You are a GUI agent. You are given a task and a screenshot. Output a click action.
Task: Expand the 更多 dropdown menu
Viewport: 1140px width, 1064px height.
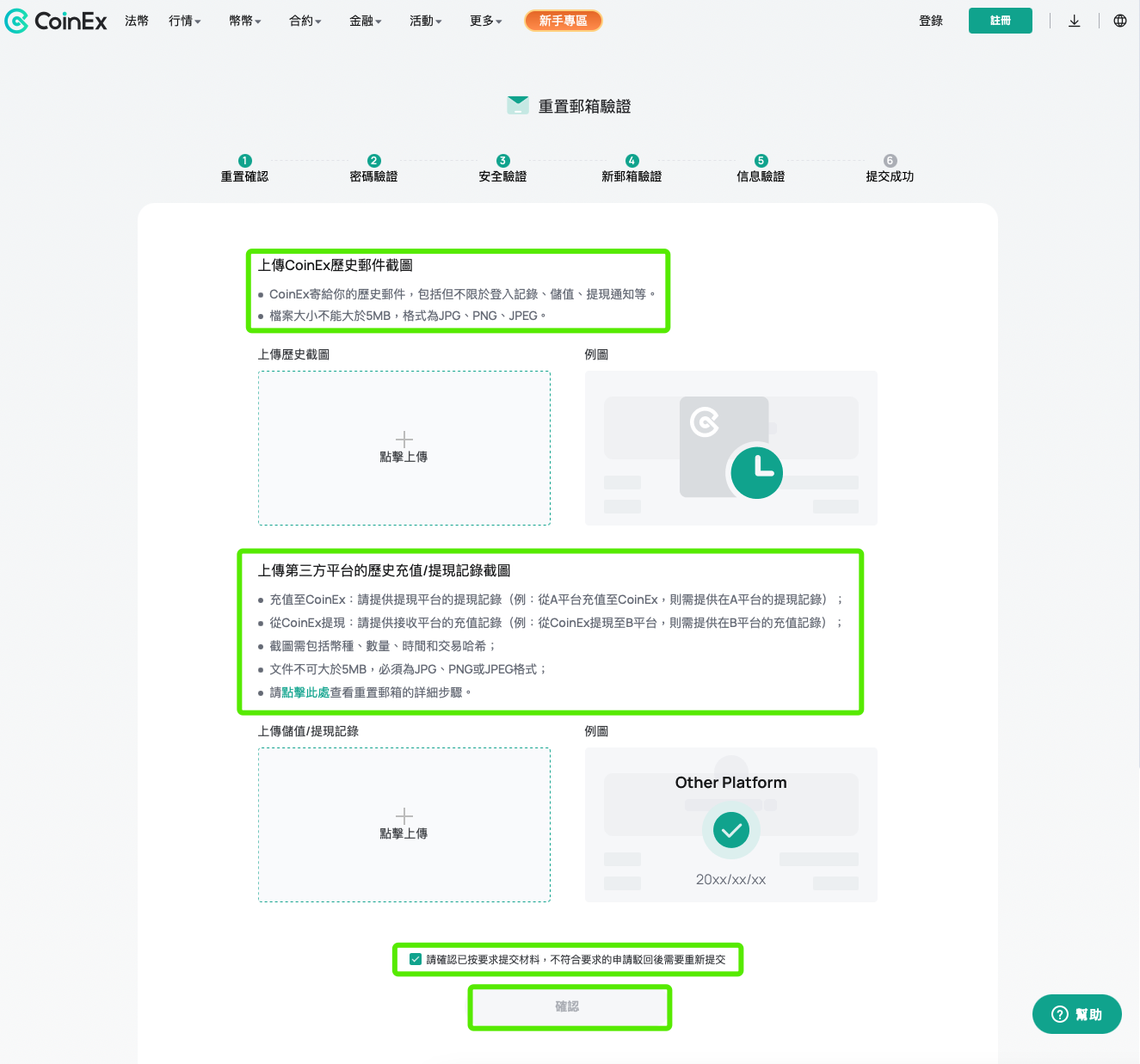(x=486, y=21)
